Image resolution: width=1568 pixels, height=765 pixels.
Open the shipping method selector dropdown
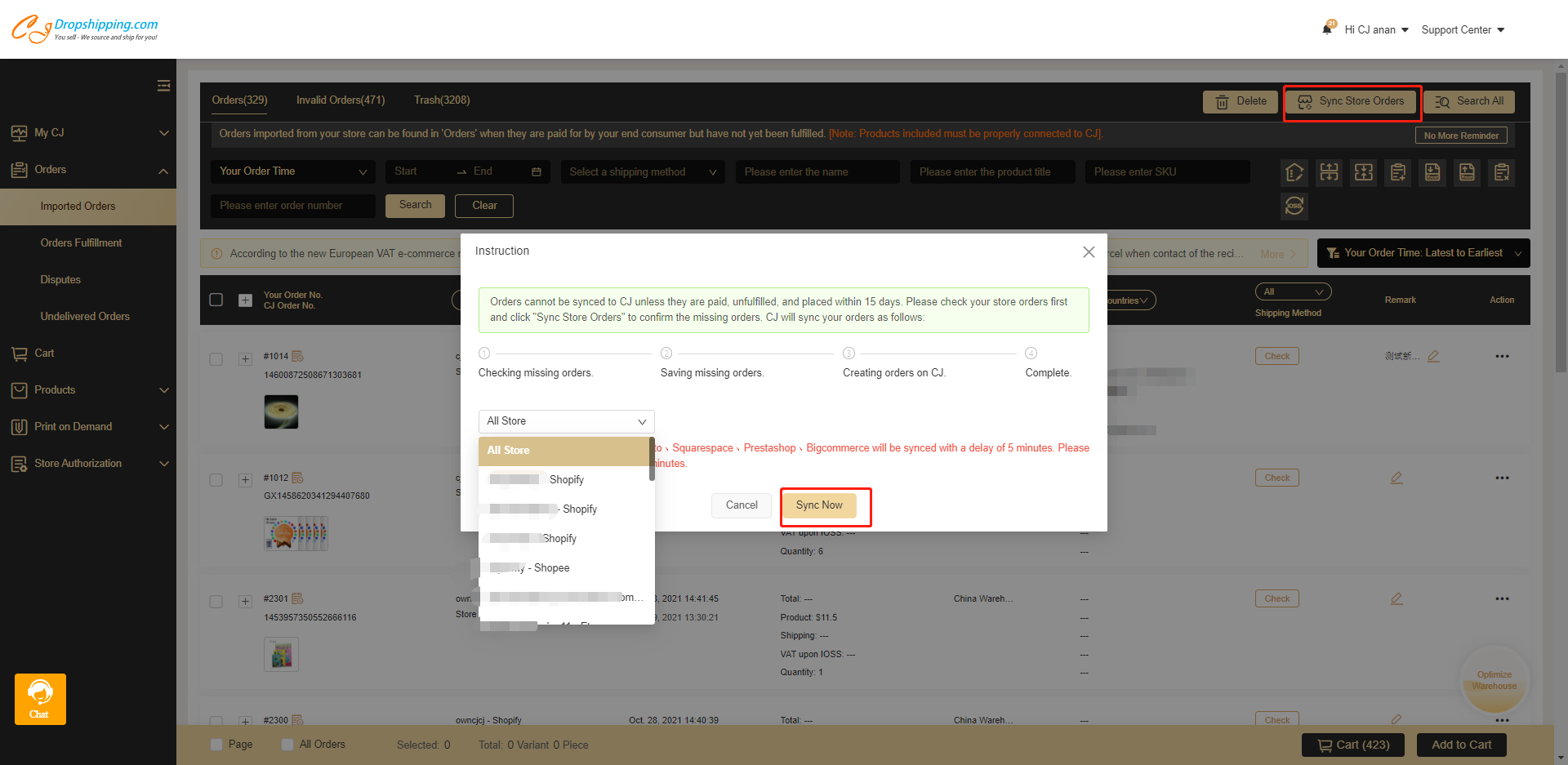pos(642,171)
